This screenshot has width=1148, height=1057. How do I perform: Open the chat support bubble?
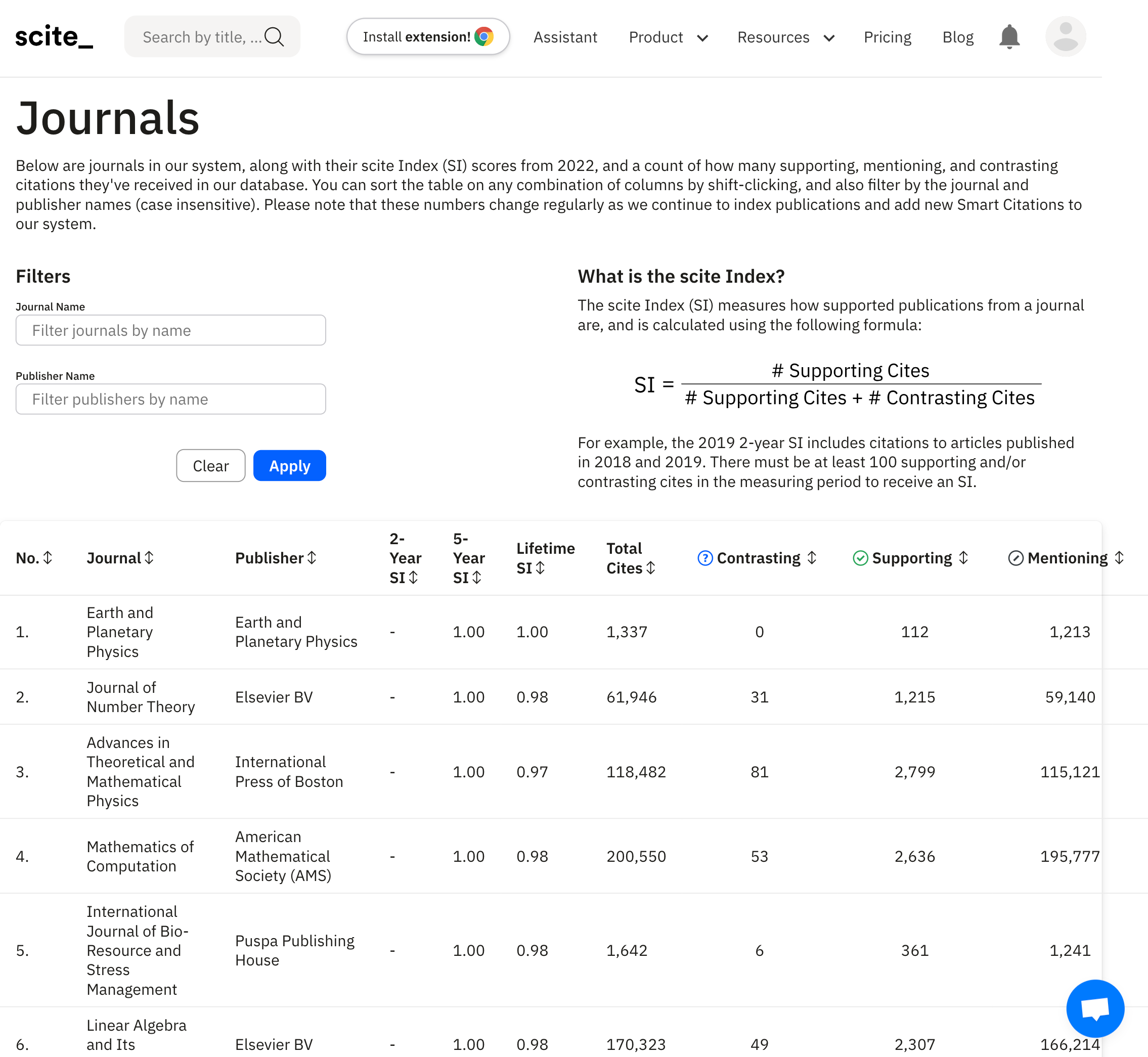(x=1095, y=1008)
